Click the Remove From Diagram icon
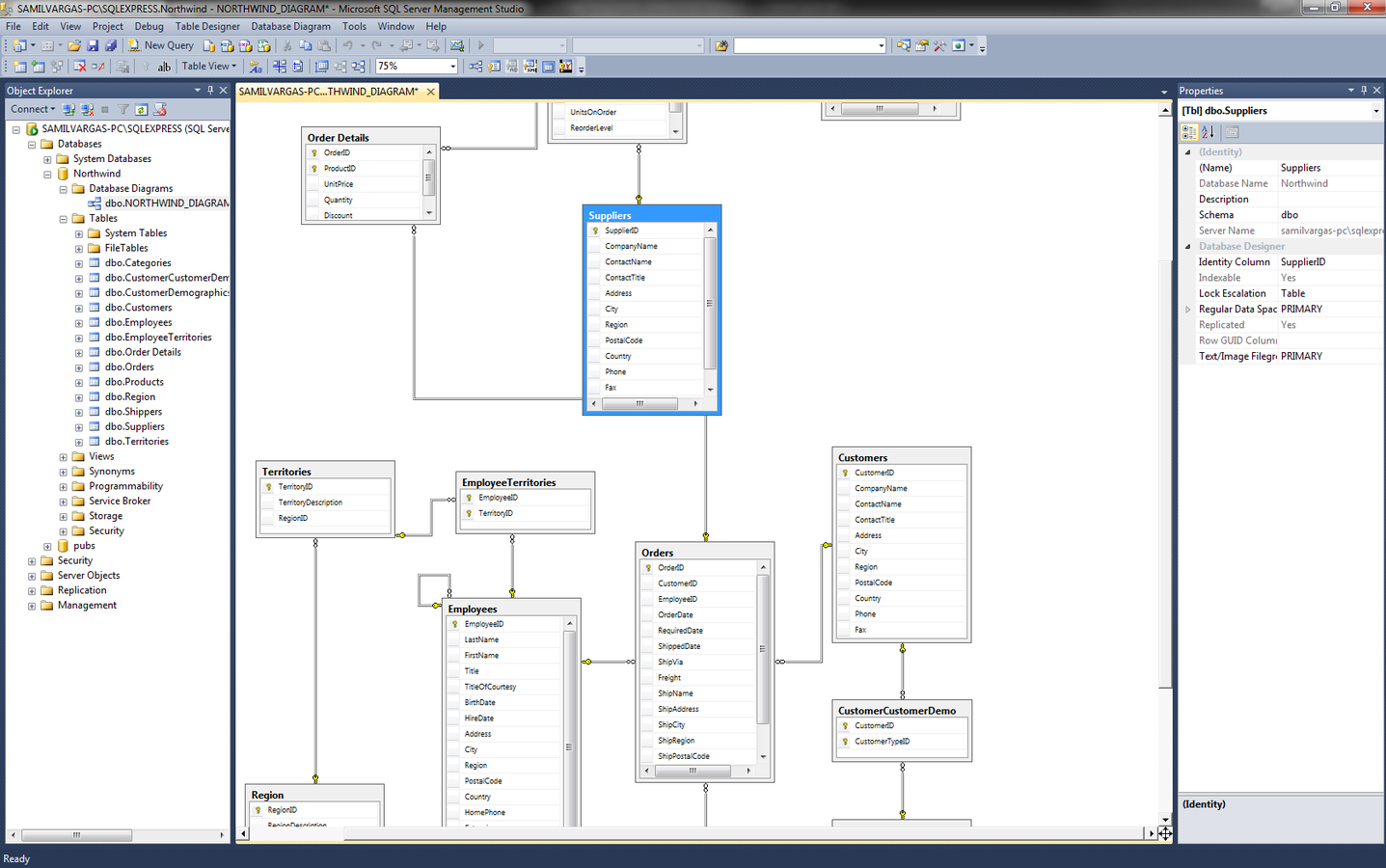Viewport: 1386px width, 868px height. pyautogui.click(x=98, y=67)
